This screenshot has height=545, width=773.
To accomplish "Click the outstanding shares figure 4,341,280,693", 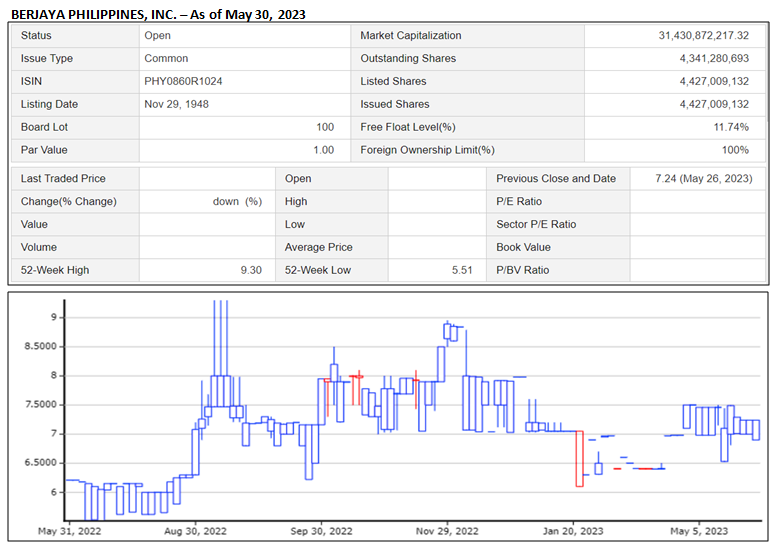I will (714, 58).
